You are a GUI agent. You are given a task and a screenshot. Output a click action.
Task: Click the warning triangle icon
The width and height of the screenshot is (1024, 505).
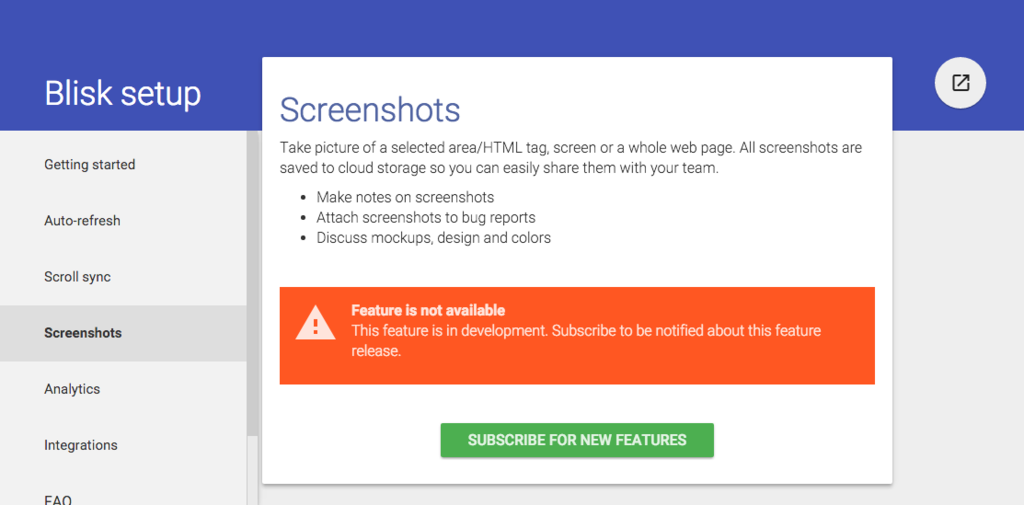(x=316, y=323)
